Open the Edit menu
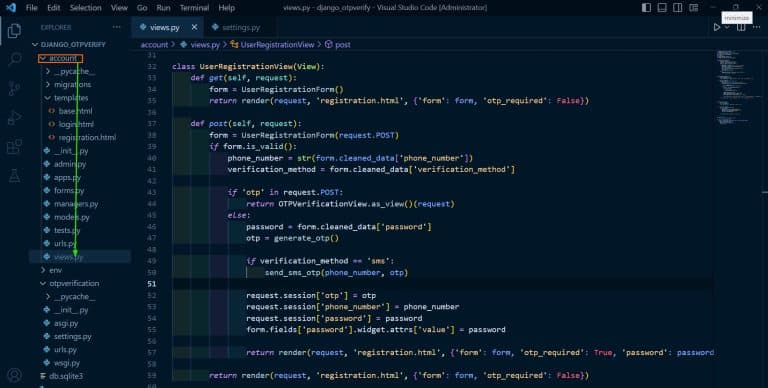768x388 pixels. [53, 7]
